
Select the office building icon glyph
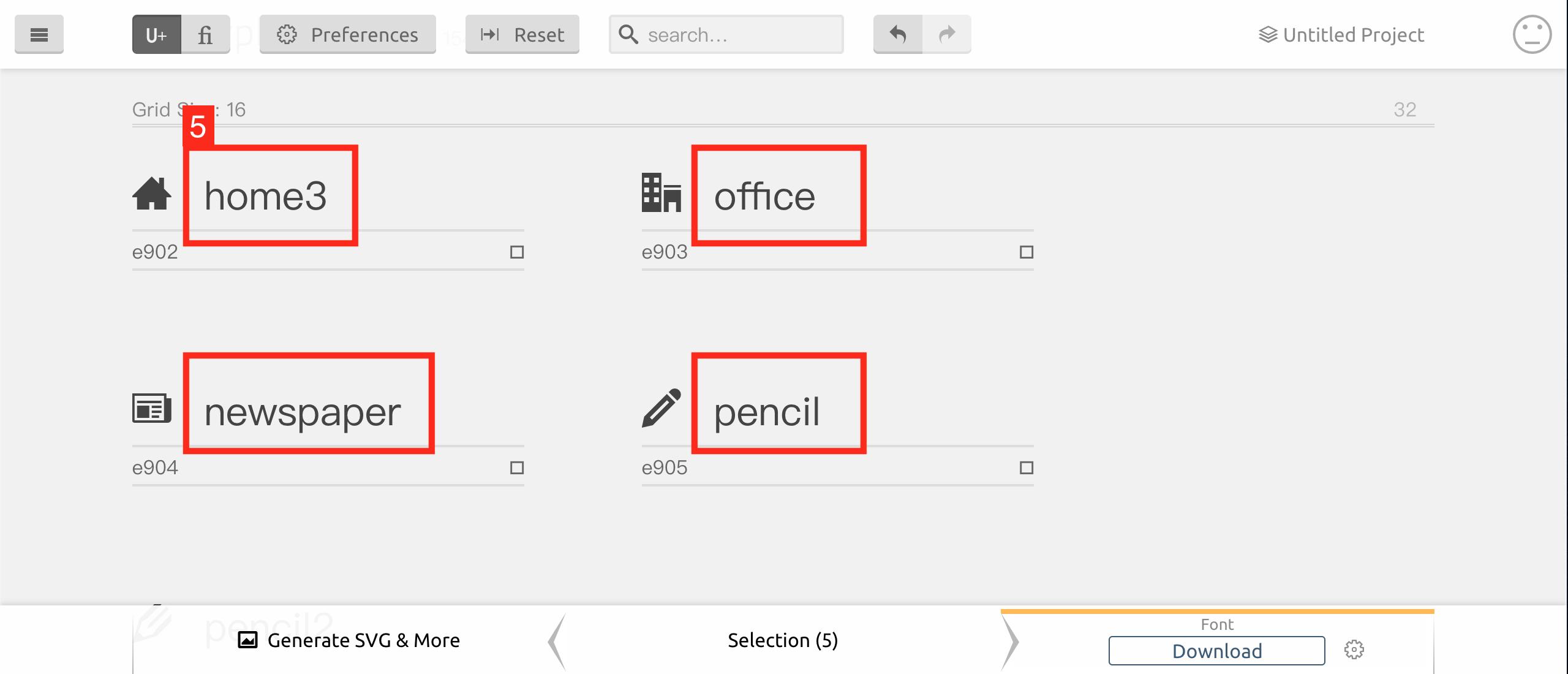[661, 192]
